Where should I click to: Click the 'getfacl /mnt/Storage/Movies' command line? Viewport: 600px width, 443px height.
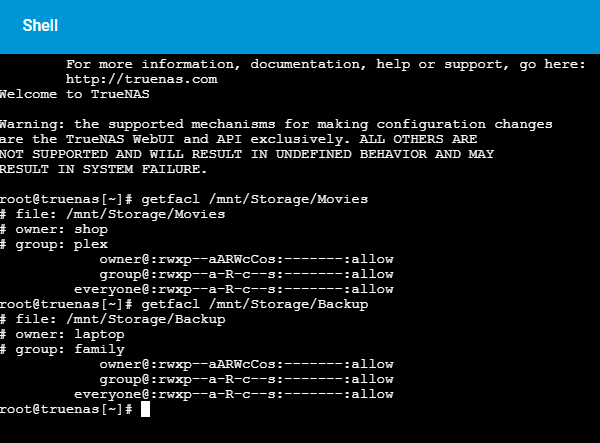[x=184, y=199]
